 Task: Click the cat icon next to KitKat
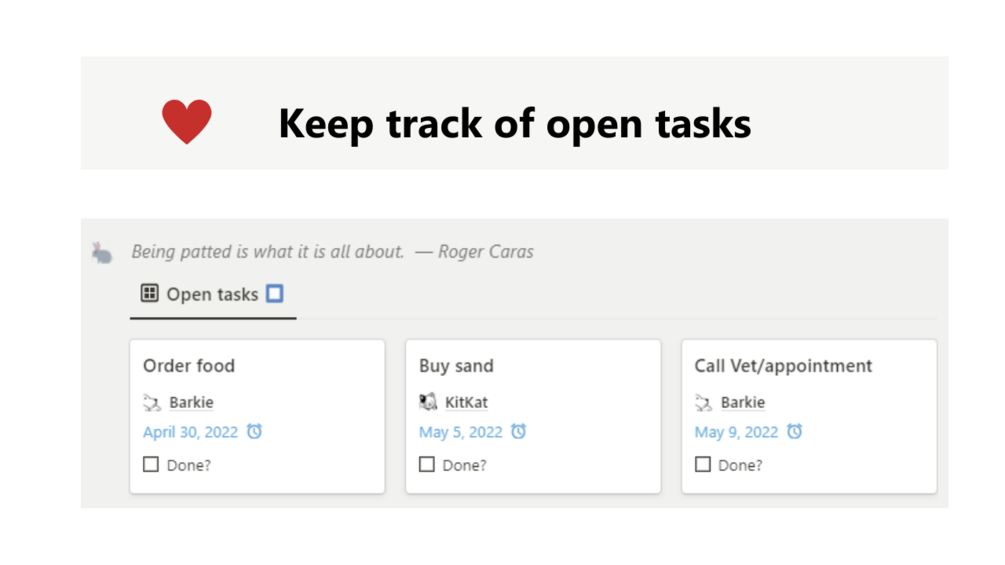[428, 402]
